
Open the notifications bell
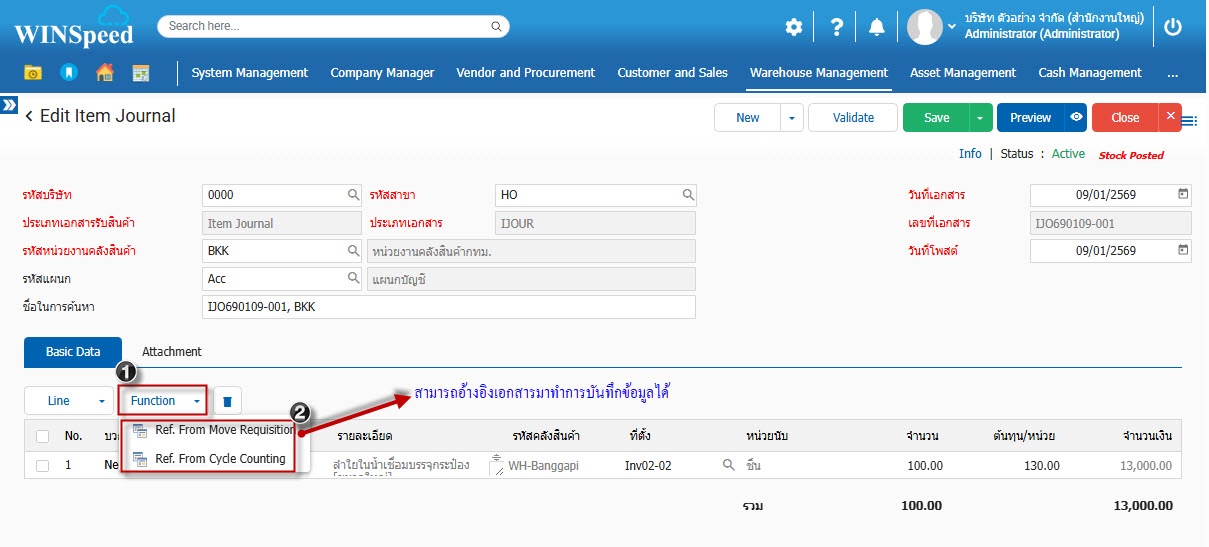(877, 28)
